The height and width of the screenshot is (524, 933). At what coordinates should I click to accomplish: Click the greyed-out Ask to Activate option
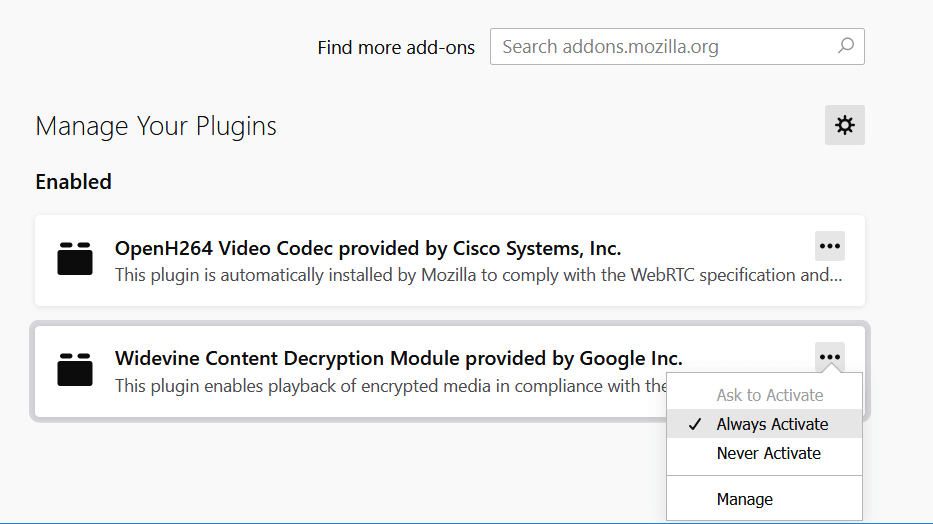point(770,395)
